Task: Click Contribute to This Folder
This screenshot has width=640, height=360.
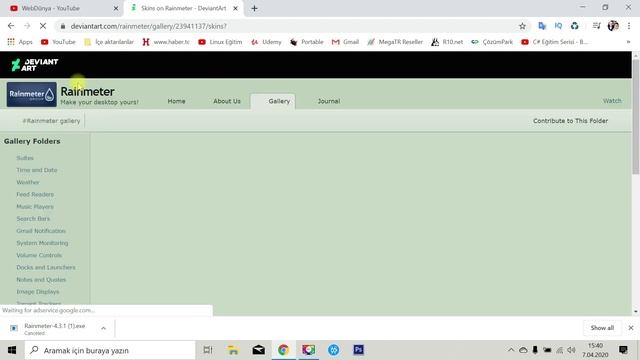Action: tap(570, 121)
